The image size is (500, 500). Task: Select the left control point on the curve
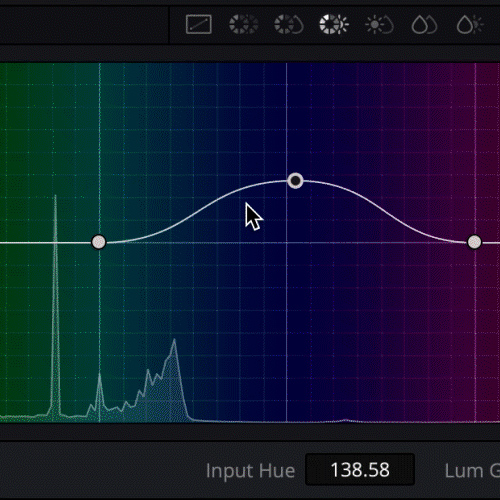tap(99, 242)
